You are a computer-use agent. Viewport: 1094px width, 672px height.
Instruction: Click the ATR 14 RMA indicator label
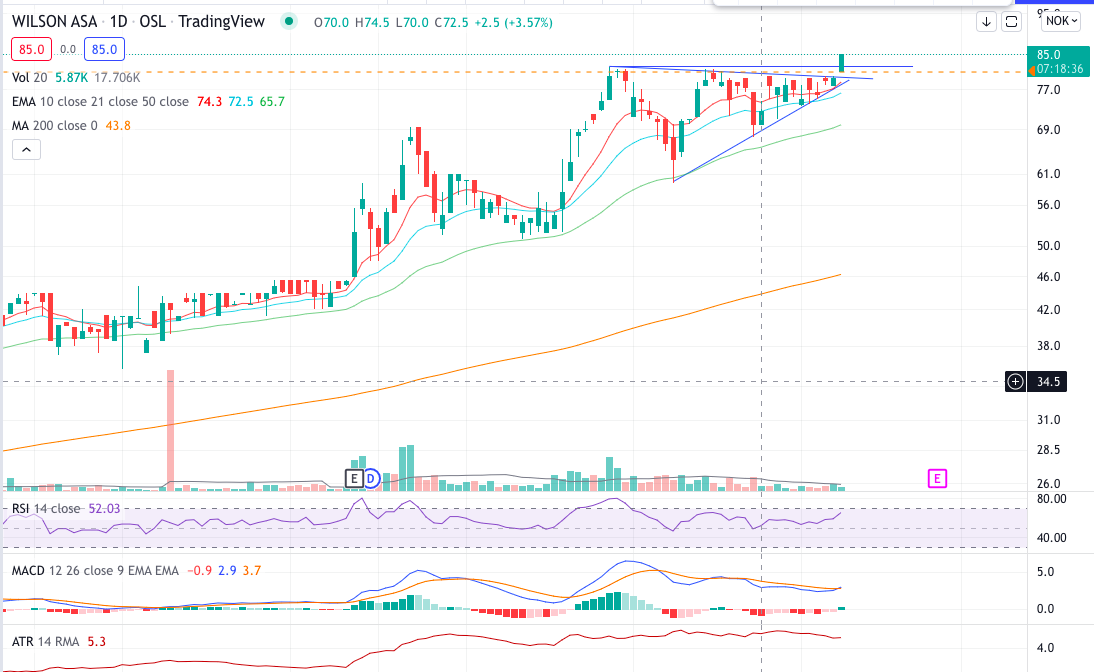pyautogui.click(x=50, y=641)
